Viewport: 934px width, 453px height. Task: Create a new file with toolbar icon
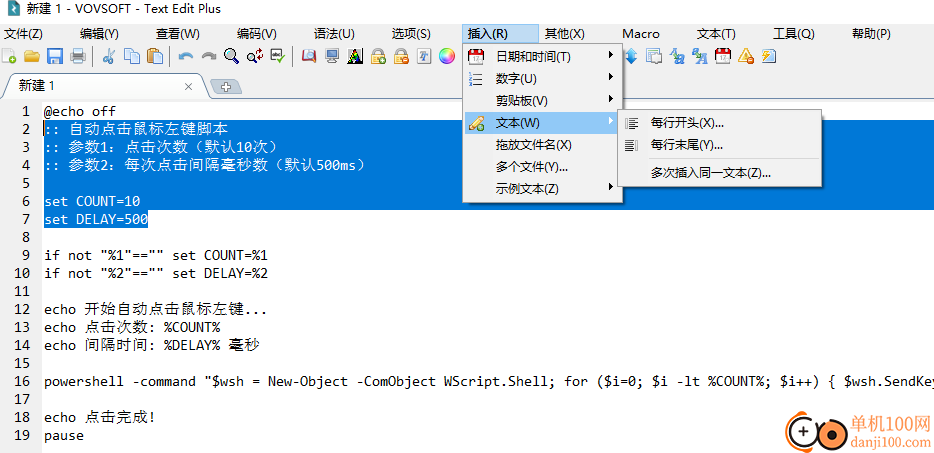9,57
